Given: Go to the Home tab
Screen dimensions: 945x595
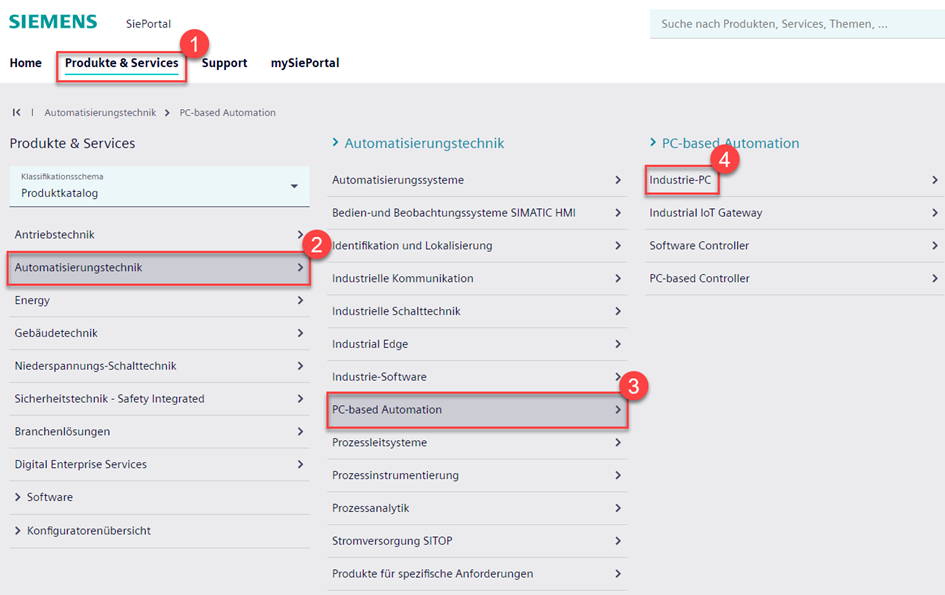Looking at the screenshot, I should click(26, 63).
